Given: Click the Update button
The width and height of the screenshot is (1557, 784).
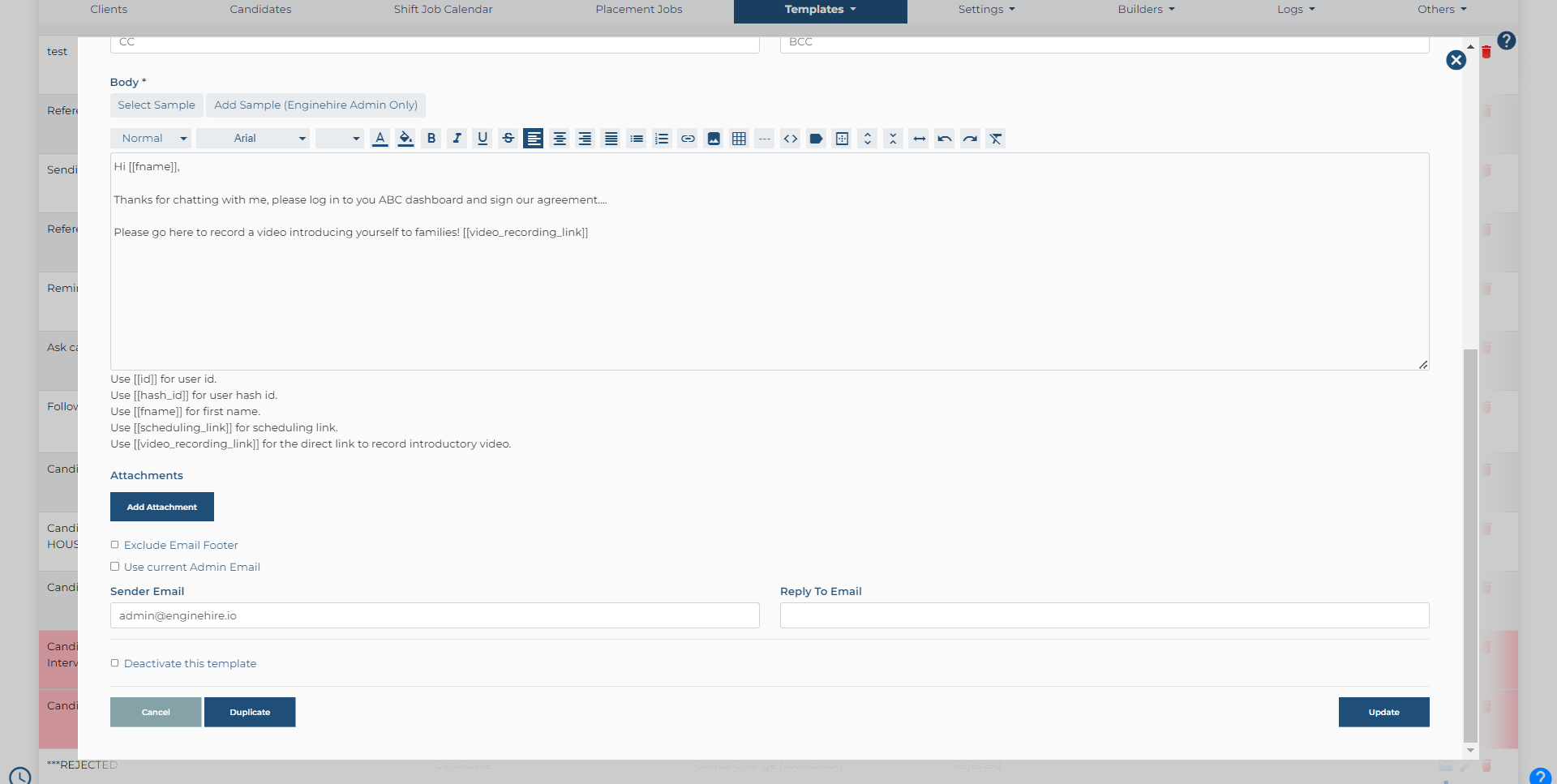Looking at the screenshot, I should (1383, 712).
